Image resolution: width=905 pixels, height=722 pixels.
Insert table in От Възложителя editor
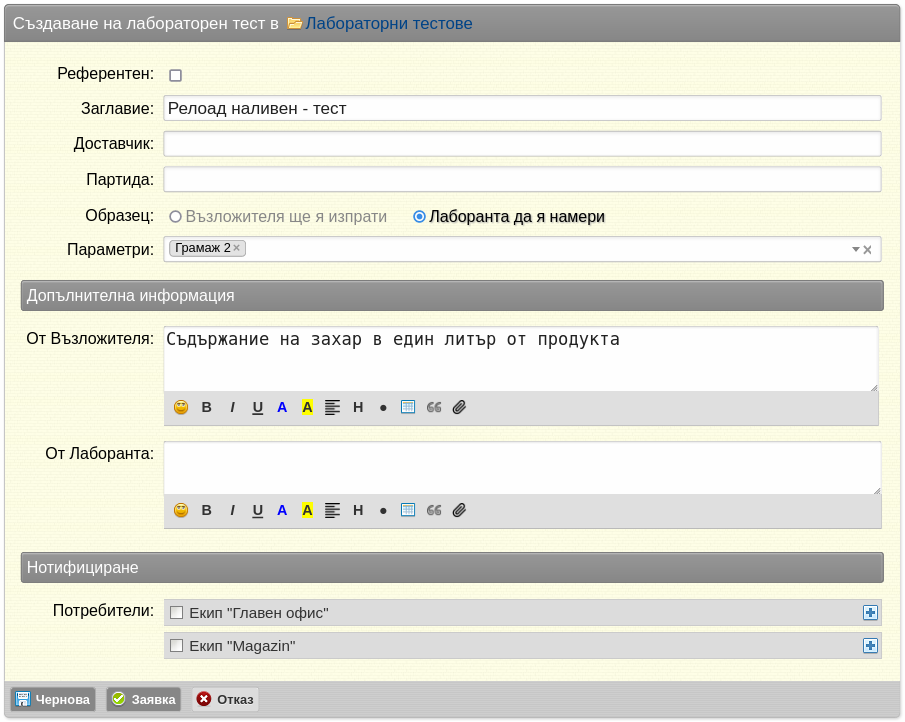(408, 407)
